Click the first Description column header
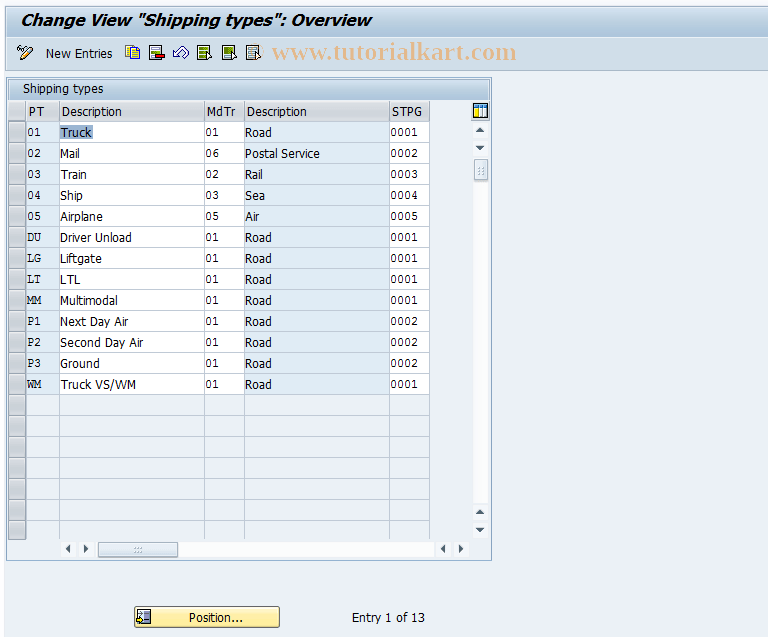The height and width of the screenshot is (637, 768). [x=132, y=112]
